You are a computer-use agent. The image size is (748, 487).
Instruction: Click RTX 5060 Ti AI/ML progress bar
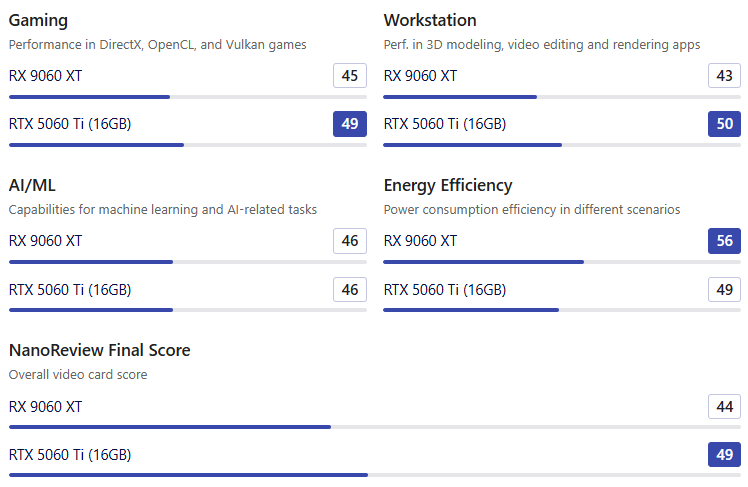187,310
